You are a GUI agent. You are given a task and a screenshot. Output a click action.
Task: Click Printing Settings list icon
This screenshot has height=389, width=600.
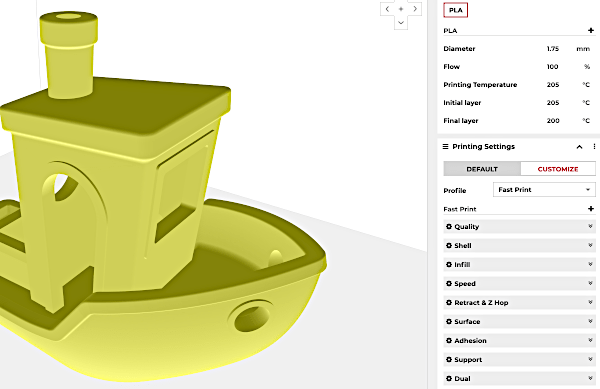tap(445, 146)
